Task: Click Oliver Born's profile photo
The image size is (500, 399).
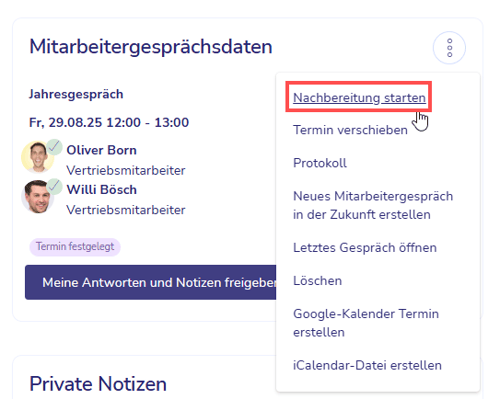Action: 37,157
